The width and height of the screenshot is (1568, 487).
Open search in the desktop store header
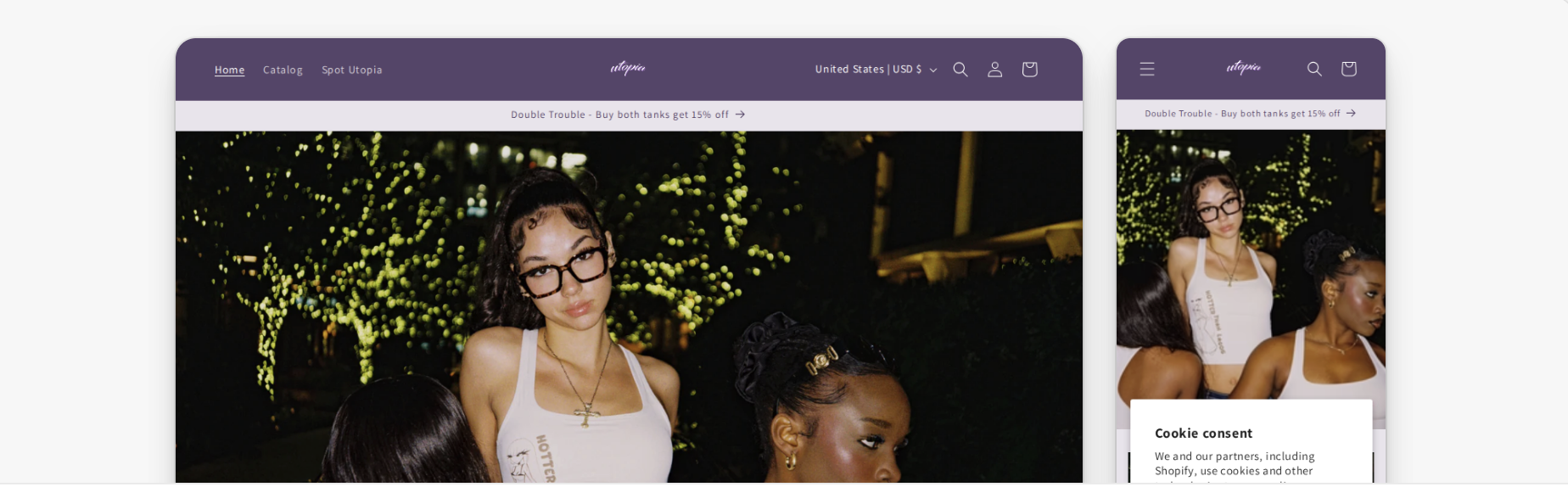(x=960, y=70)
